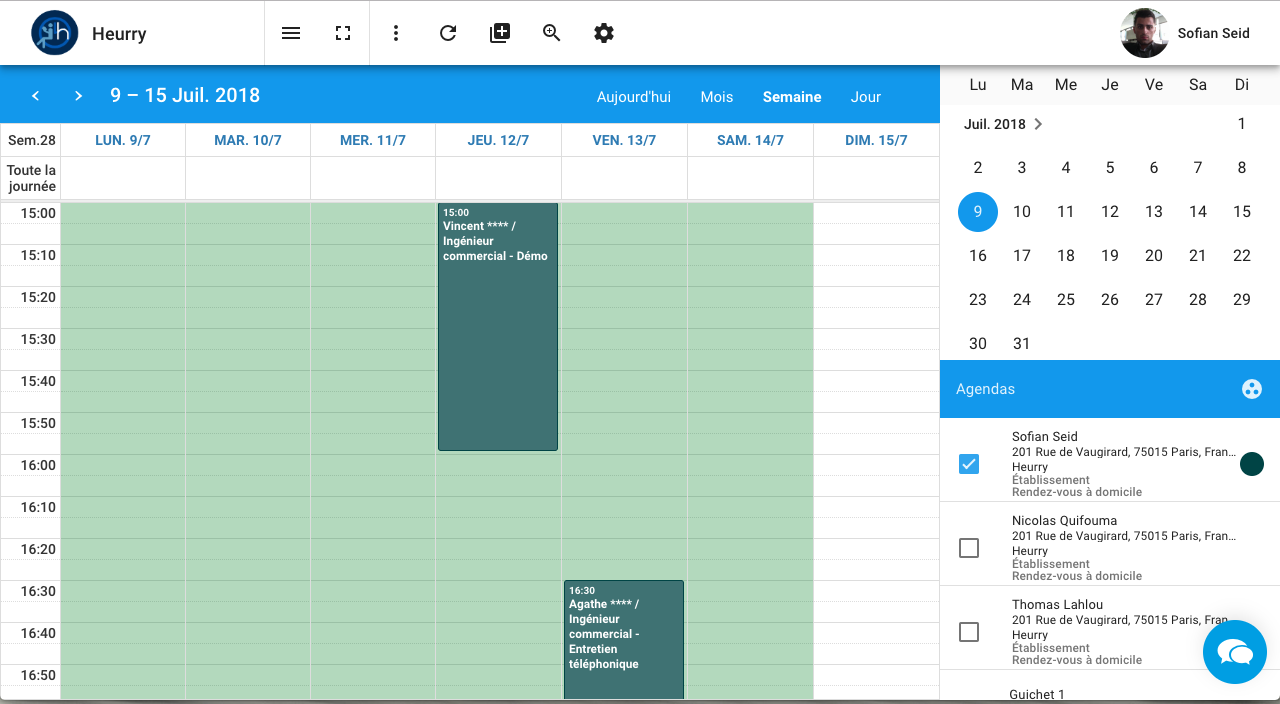Go to previous week arrow
The image size is (1280, 704).
pyautogui.click(x=36, y=96)
